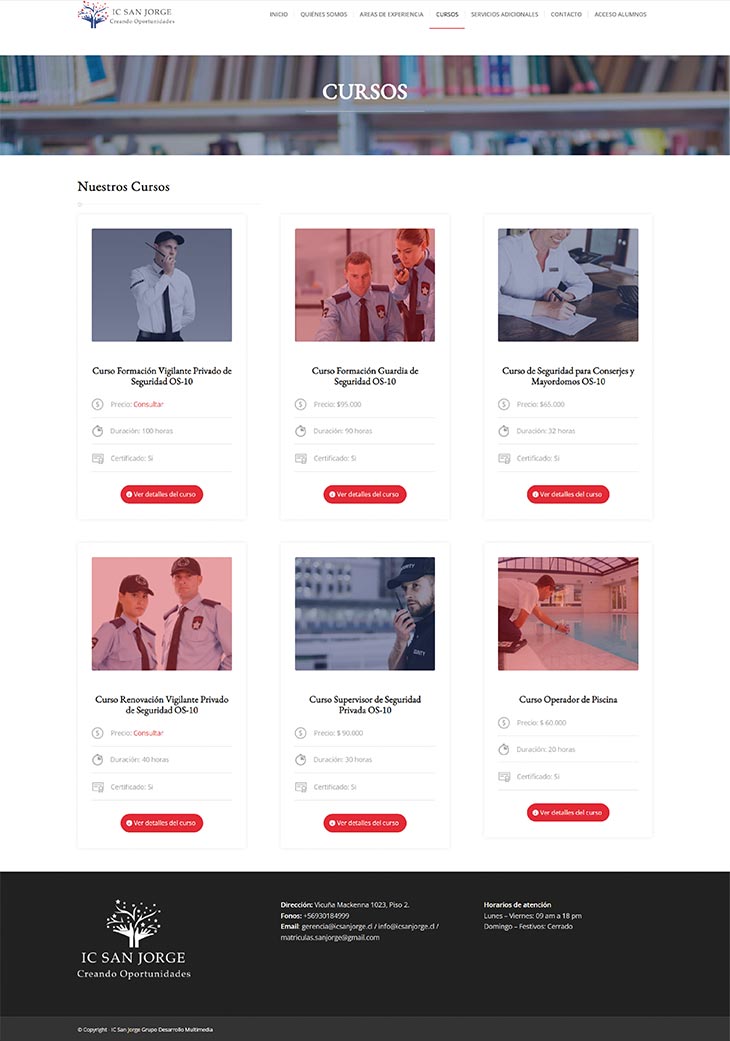View details of Curso Formación Guardia
730x1041 pixels.
point(365,494)
